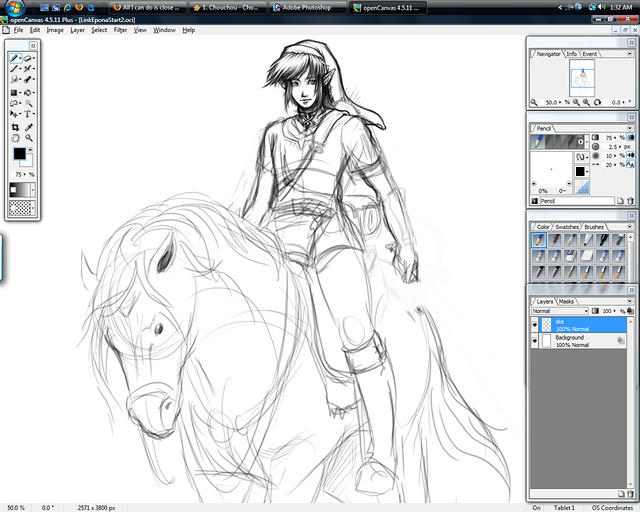Click the zoom in magnifier in Navigator
The height and width of the screenshot is (512, 640).
point(586,102)
